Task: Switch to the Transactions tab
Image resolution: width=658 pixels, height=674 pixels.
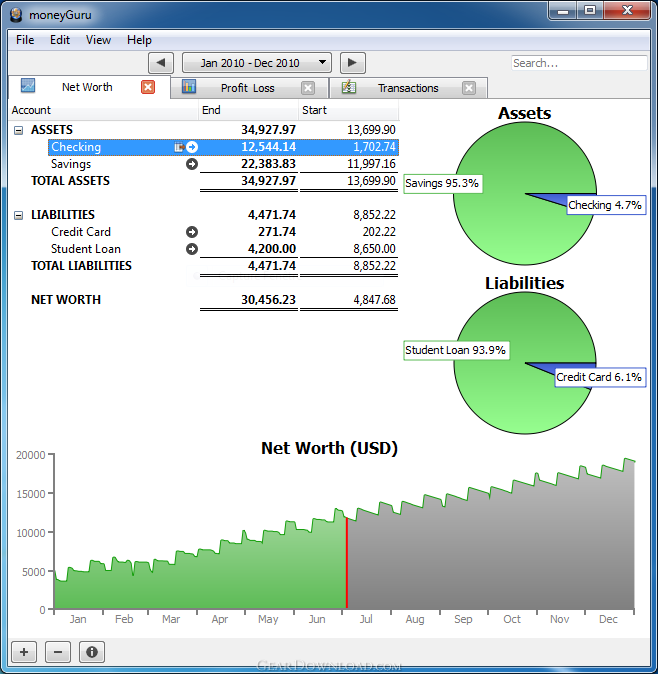Action: (x=408, y=88)
